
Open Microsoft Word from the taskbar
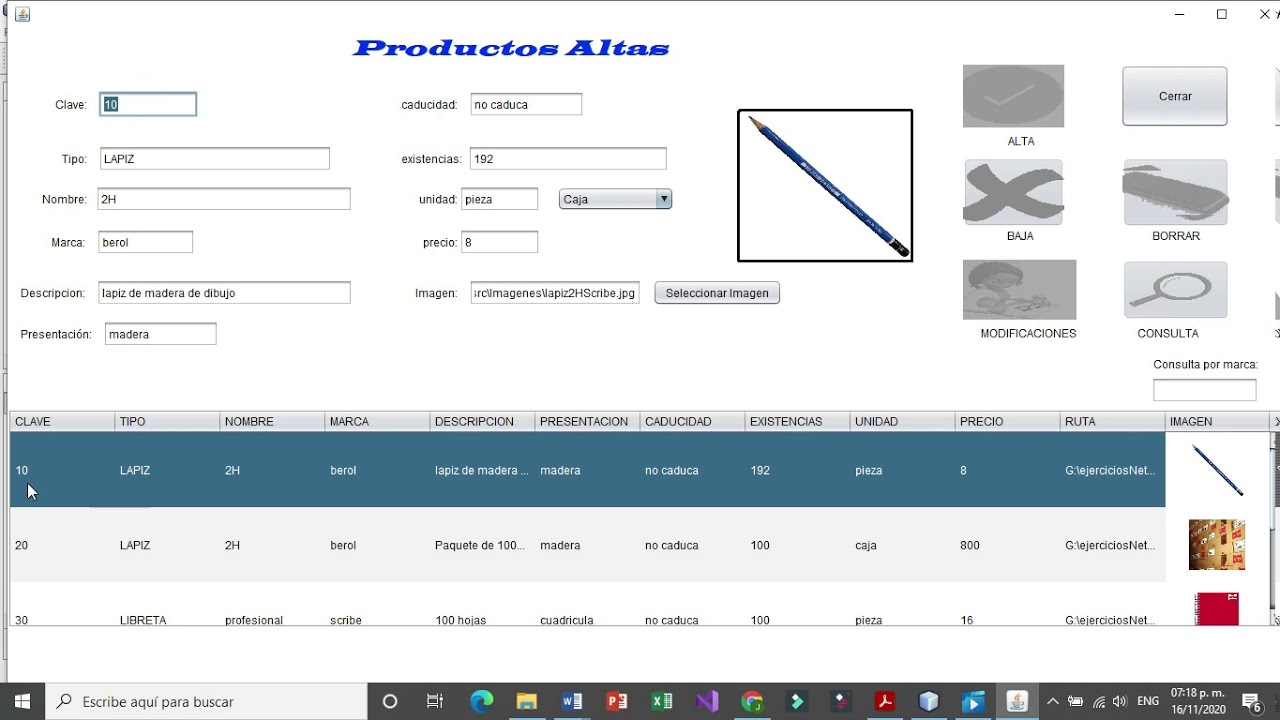tap(572, 702)
